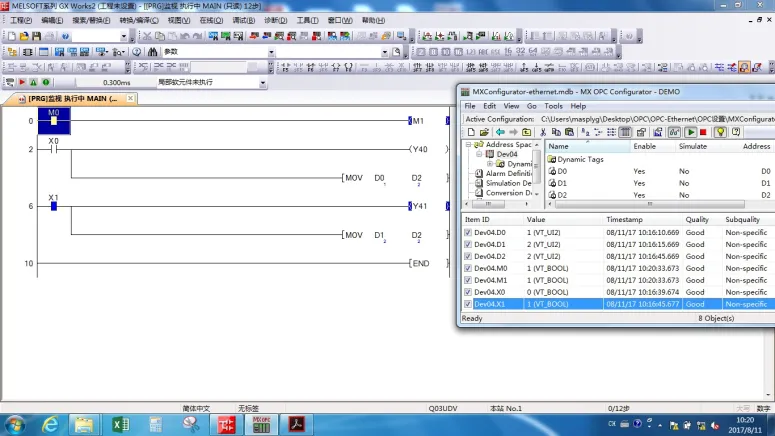Switch to details view icon in Configurator
The height and width of the screenshot is (436, 775).
click(x=625, y=132)
